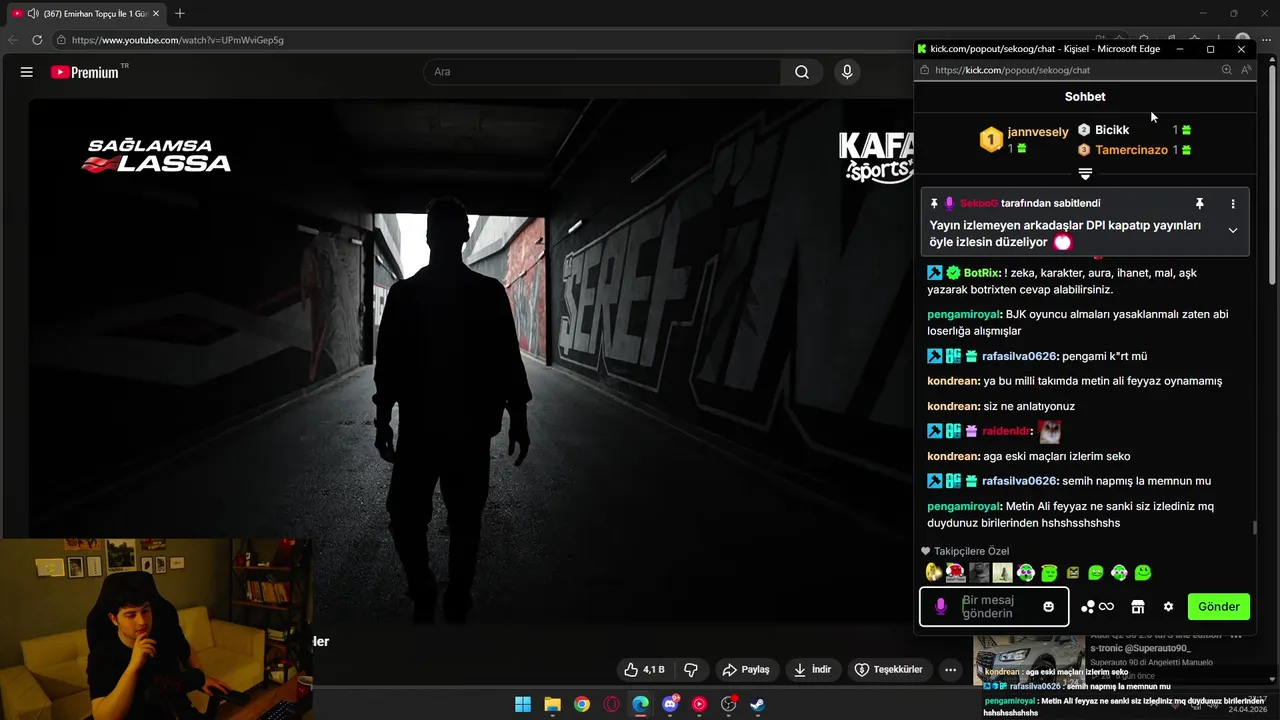Share the video using Paylaş

(x=746, y=670)
